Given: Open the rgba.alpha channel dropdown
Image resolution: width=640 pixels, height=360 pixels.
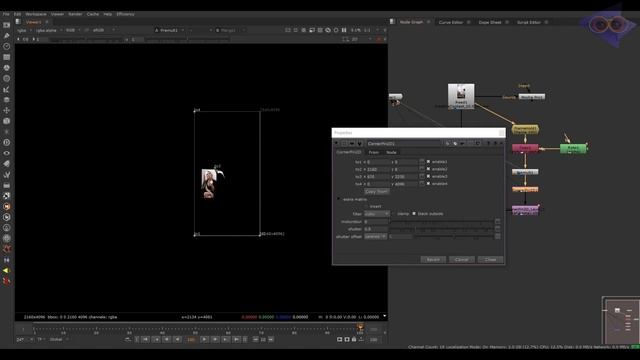Looking at the screenshot, I should (49, 30).
